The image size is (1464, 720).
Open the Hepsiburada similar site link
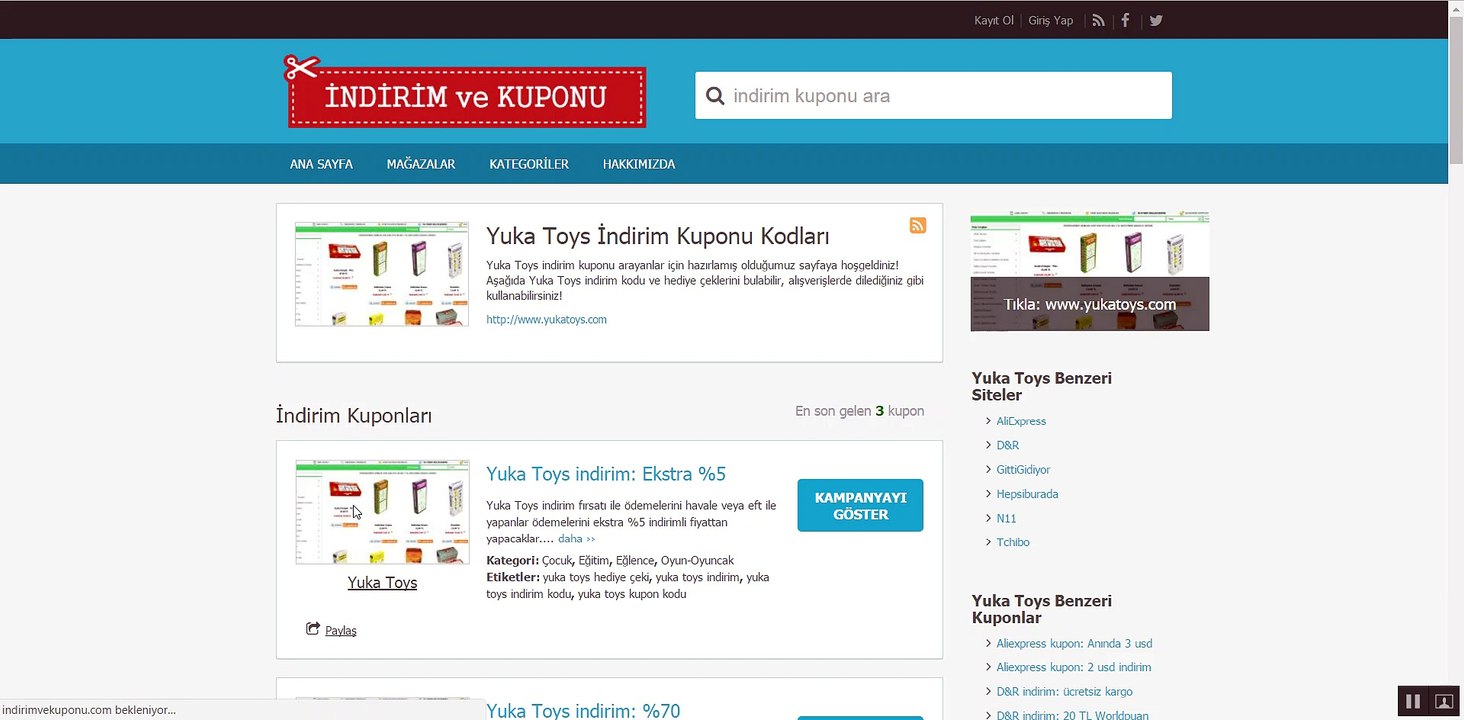click(1027, 494)
